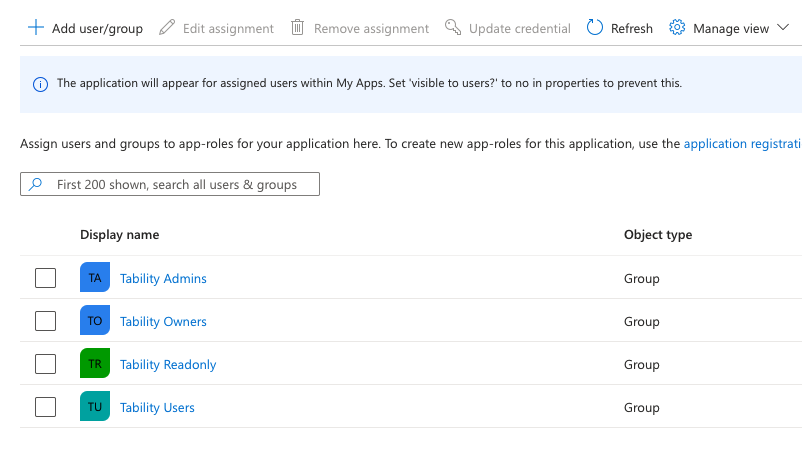Click the green TR avatar icon
This screenshot has width=802, height=463.
coord(95,364)
